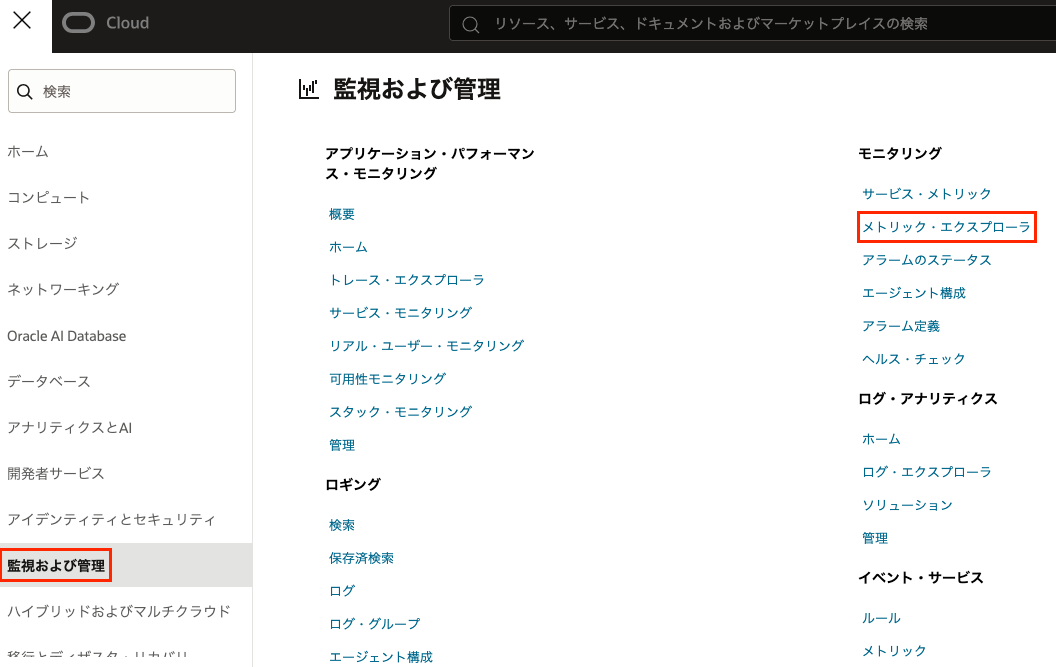Open トレース・エクスプローラ link

(x=407, y=280)
